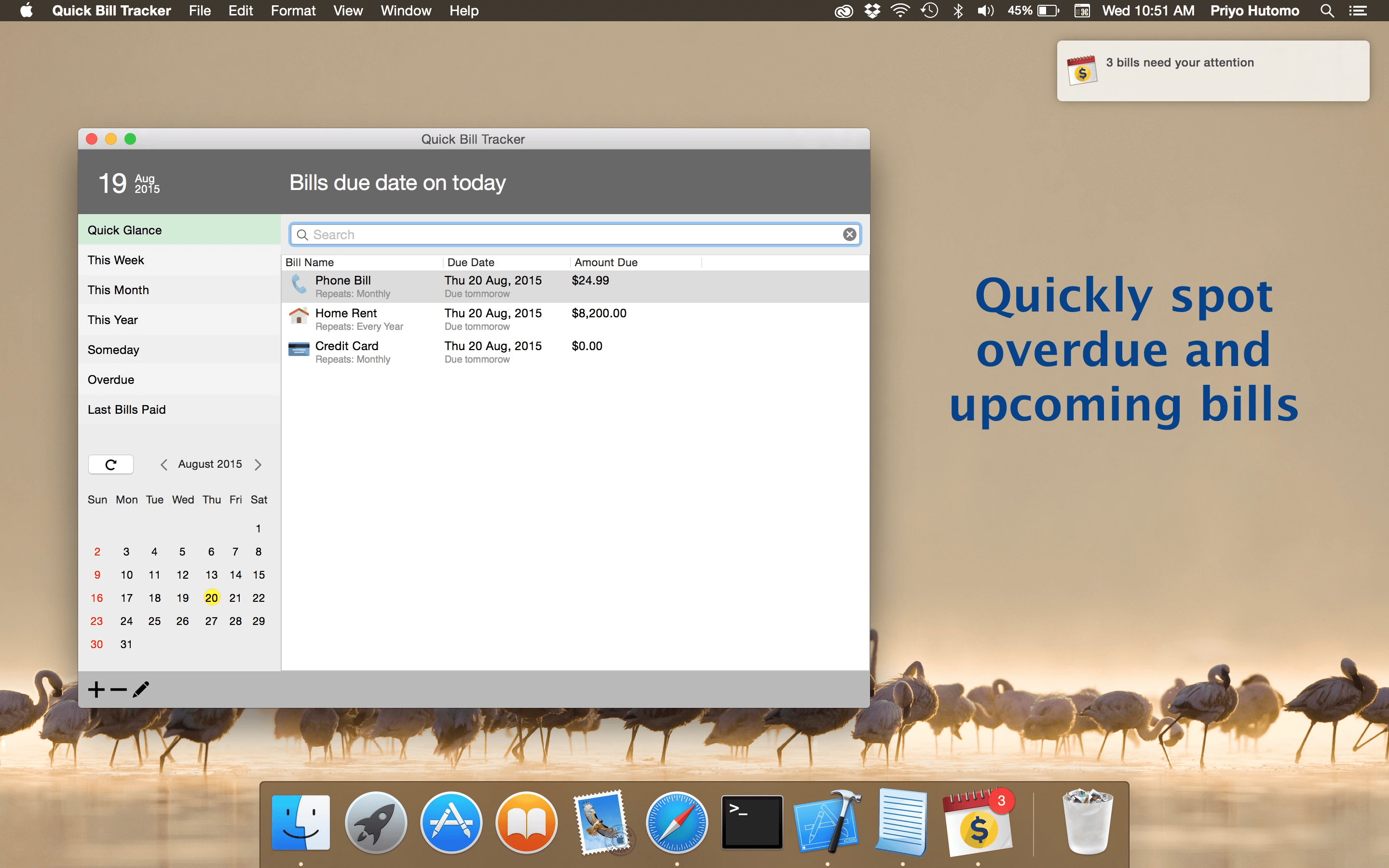Click highlighted day 20 in calendar
Screen dimensions: 1389x868
click(x=211, y=597)
